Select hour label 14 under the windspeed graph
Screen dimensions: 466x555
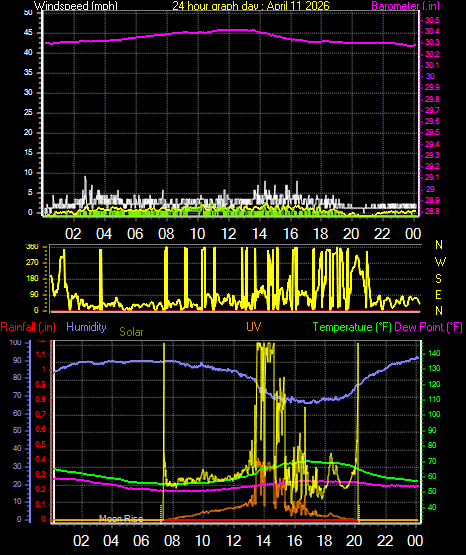259,234
